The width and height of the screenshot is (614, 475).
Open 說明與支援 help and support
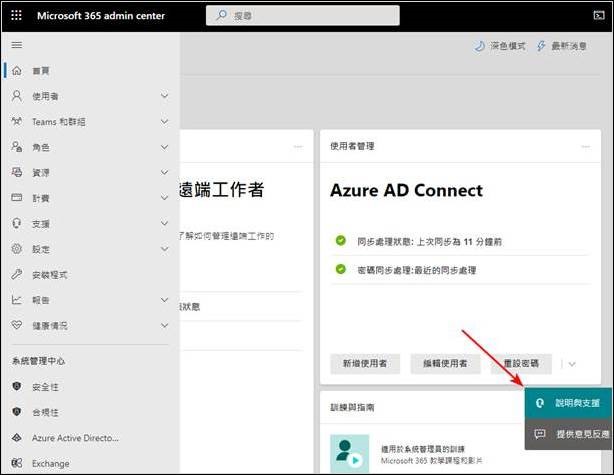click(x=568, y=402)
